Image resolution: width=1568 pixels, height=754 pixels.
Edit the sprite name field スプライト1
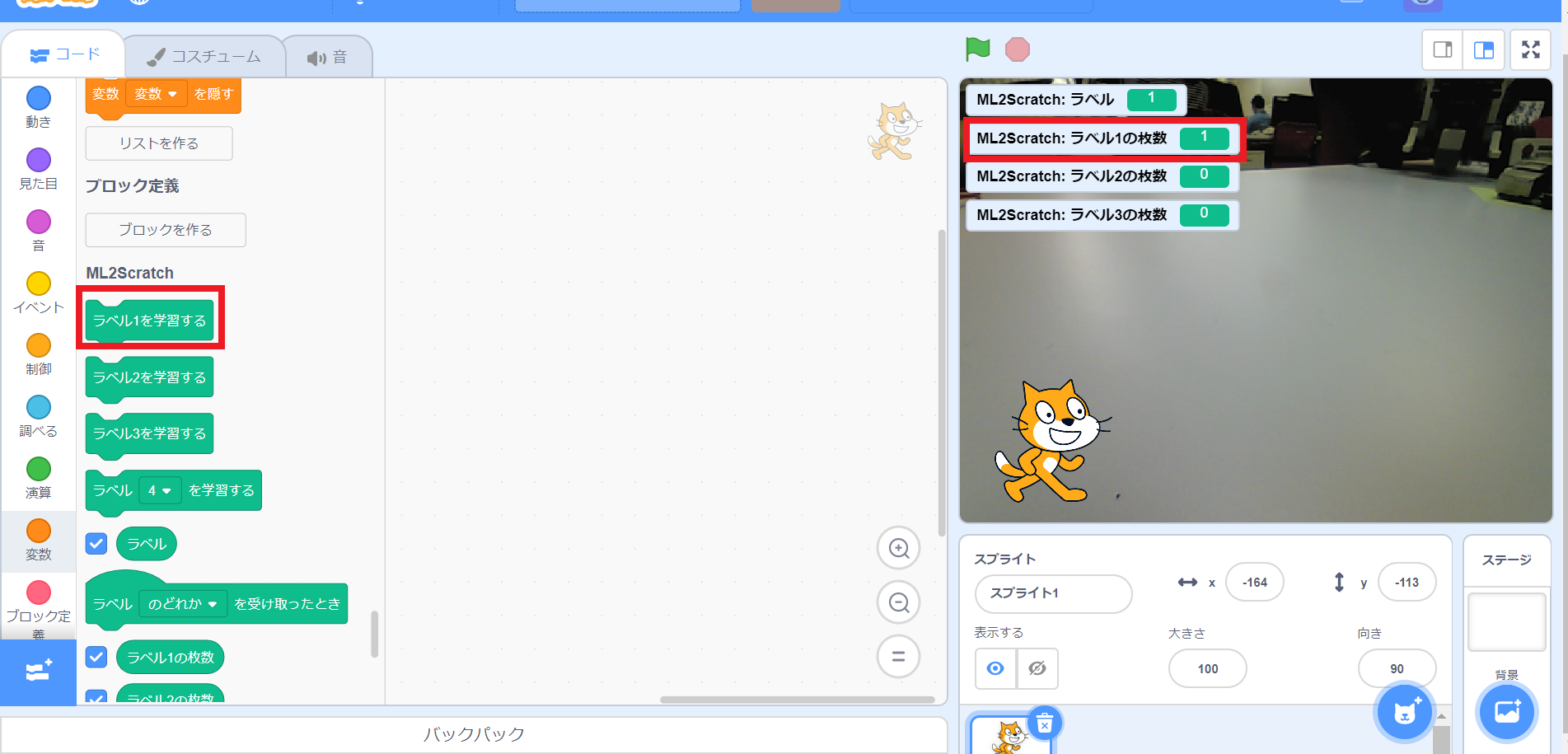click(1053, 593)
